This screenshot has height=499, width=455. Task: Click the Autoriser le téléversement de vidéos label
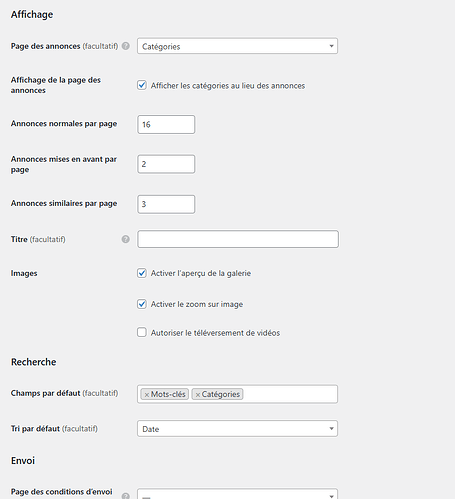pyautogui.click(x=215, y=333)
